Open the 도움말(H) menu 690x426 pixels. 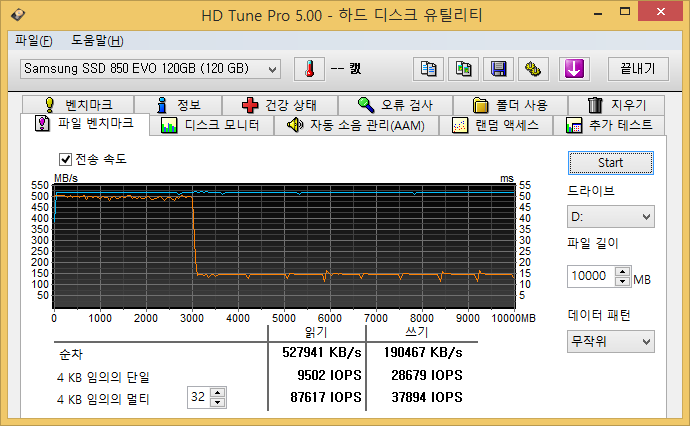[97, 41]
